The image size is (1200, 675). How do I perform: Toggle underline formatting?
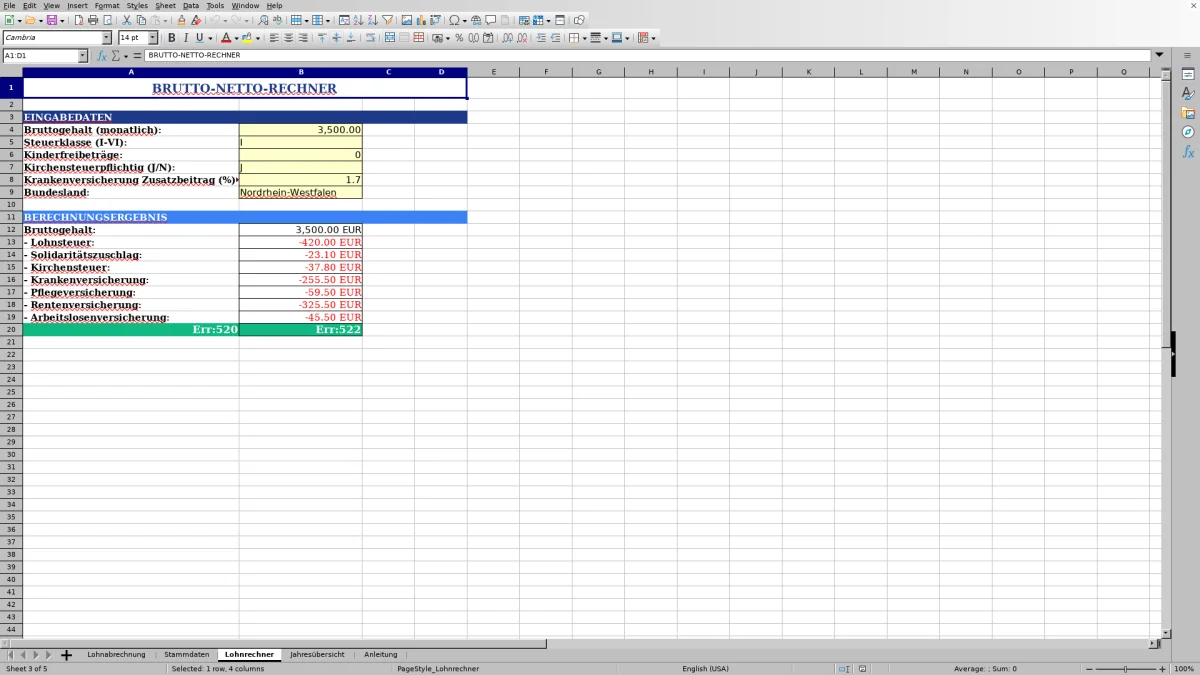(x=200, y=38)
